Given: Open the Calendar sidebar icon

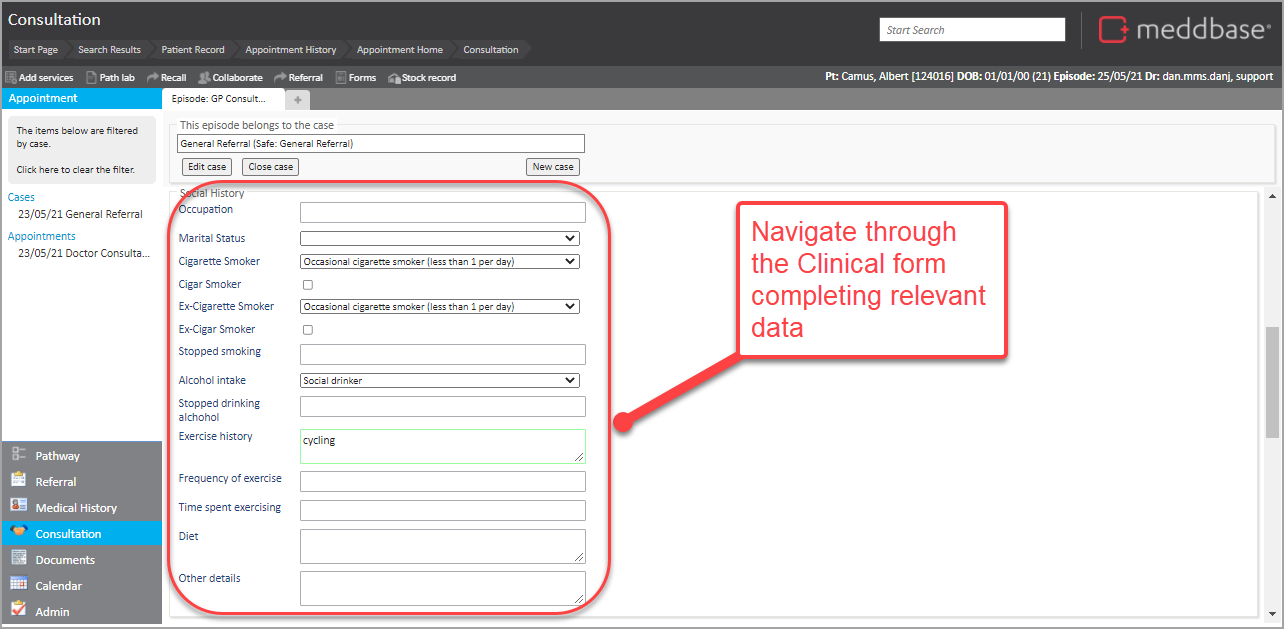Looking at the screenshot, I should tap(19, 585).
